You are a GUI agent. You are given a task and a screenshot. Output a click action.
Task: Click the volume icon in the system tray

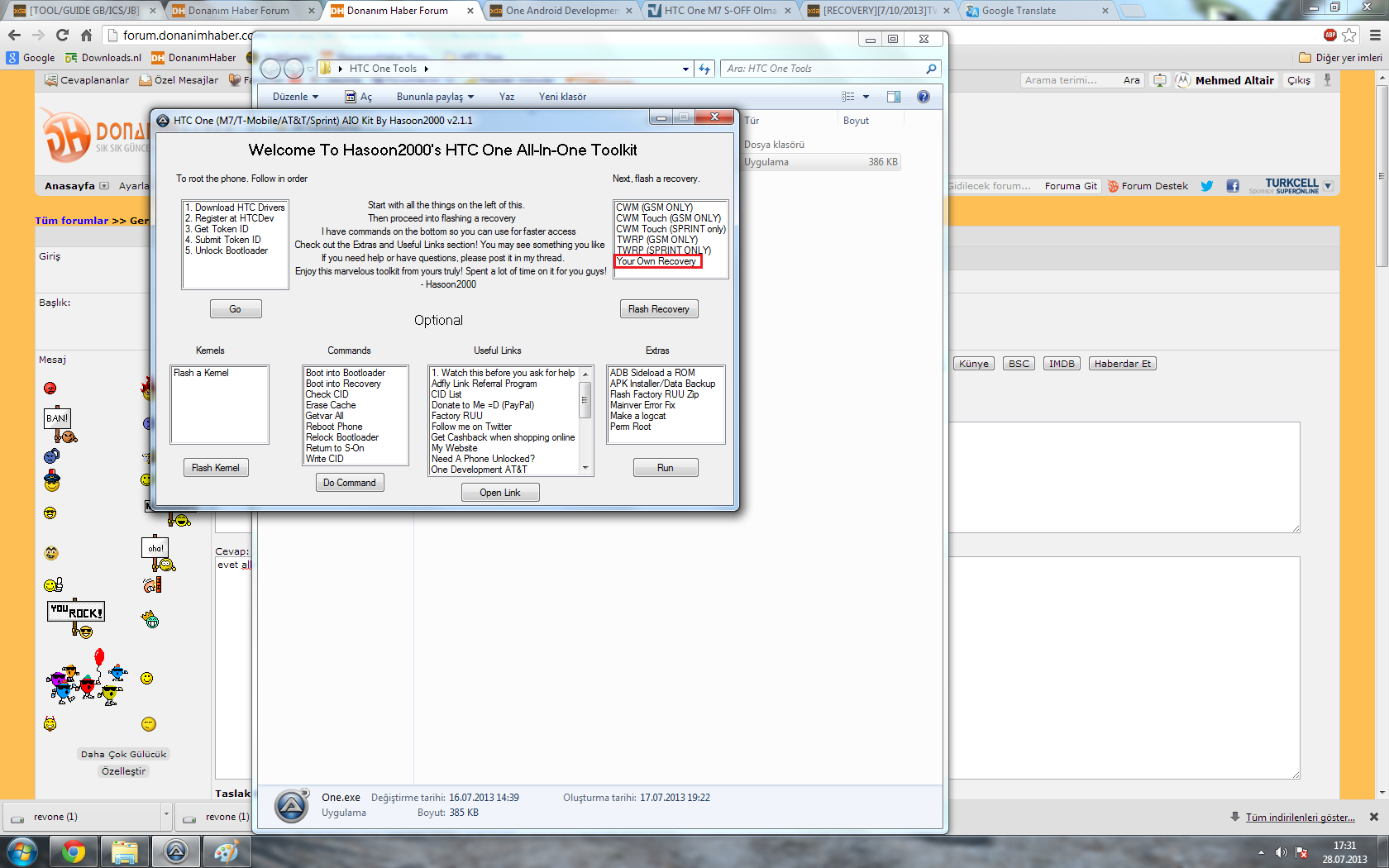coord(1281,852)
